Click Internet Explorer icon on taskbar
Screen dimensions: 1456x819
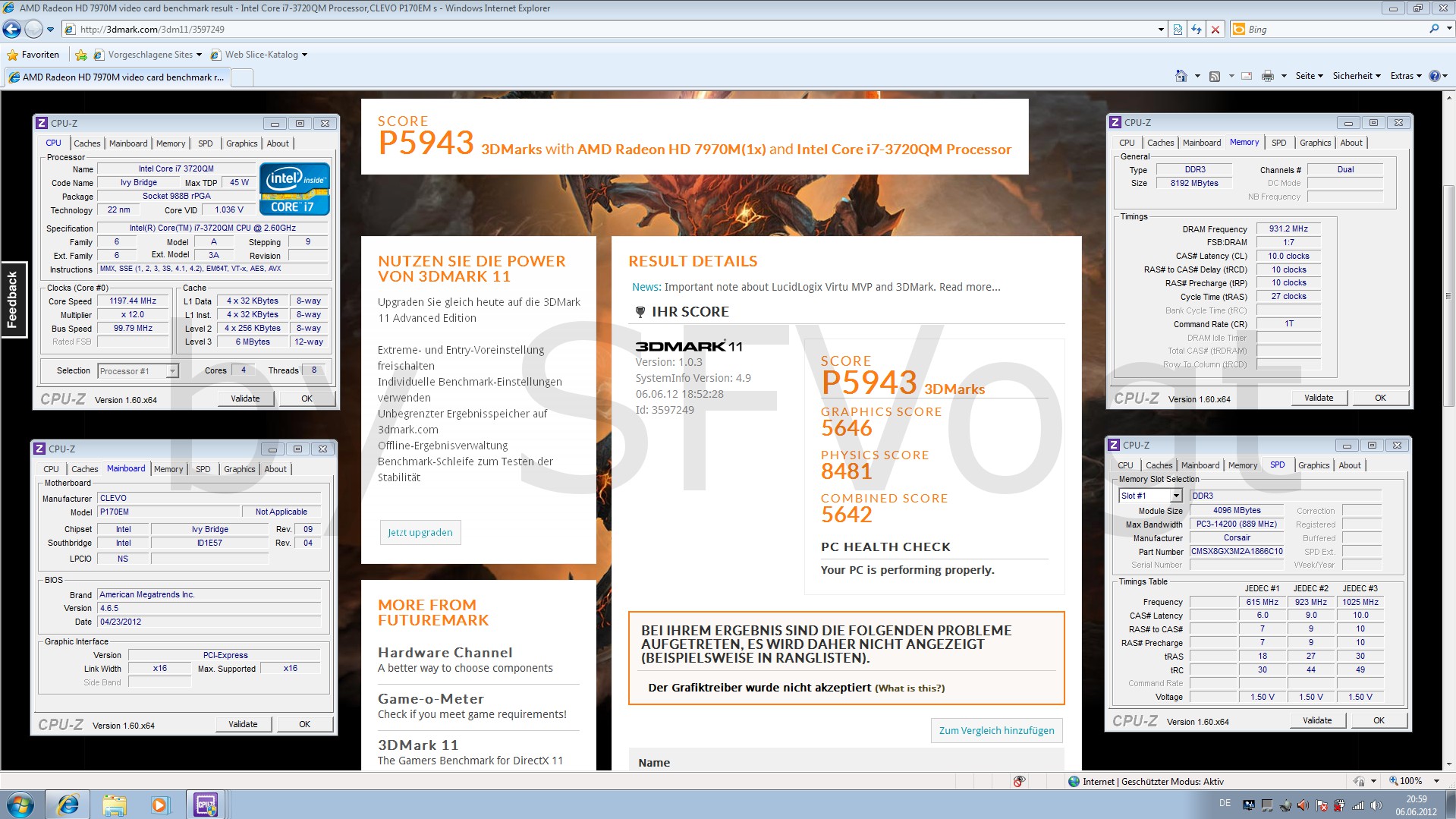pos(68,805)
